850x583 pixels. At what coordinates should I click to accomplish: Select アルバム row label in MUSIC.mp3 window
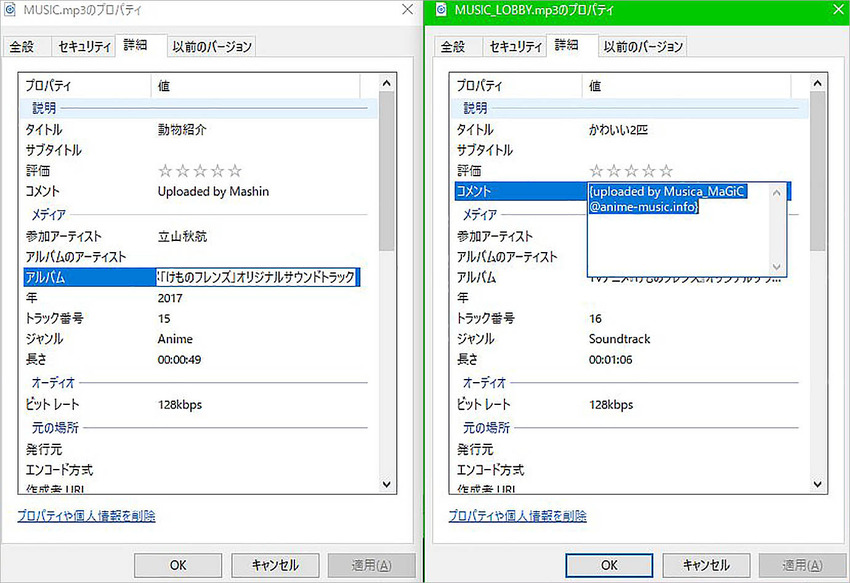pyautogui.click(x=46, y=277)
